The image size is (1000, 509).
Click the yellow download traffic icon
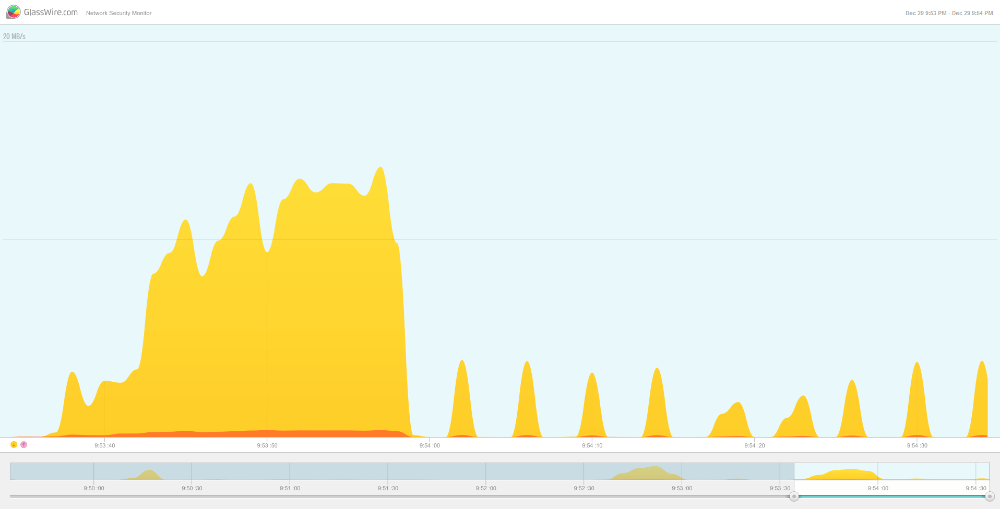14,445
